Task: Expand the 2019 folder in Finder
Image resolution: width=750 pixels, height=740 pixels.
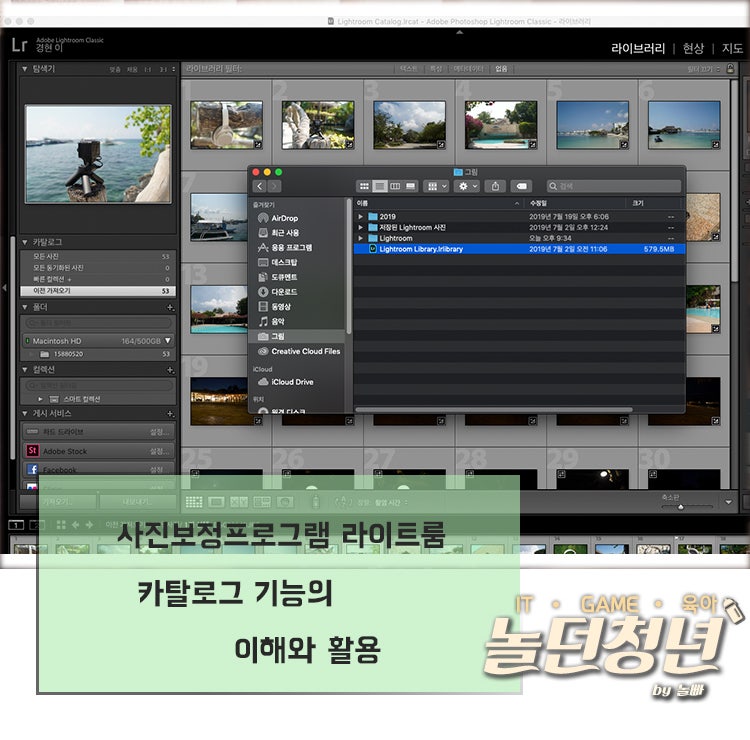Action: (x=361, y=217)
